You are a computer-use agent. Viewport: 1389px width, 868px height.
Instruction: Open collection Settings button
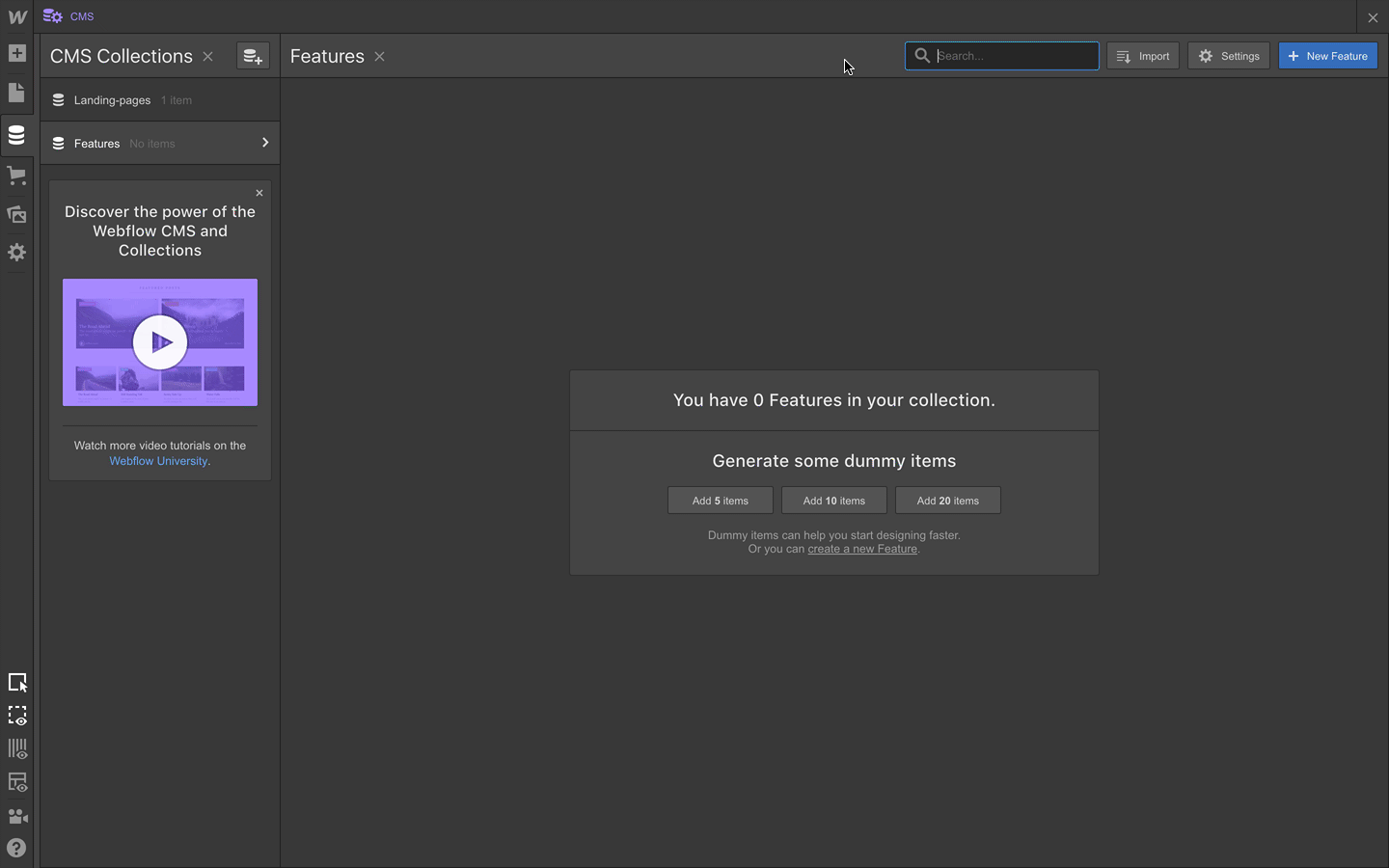(x=1229, y=56)
